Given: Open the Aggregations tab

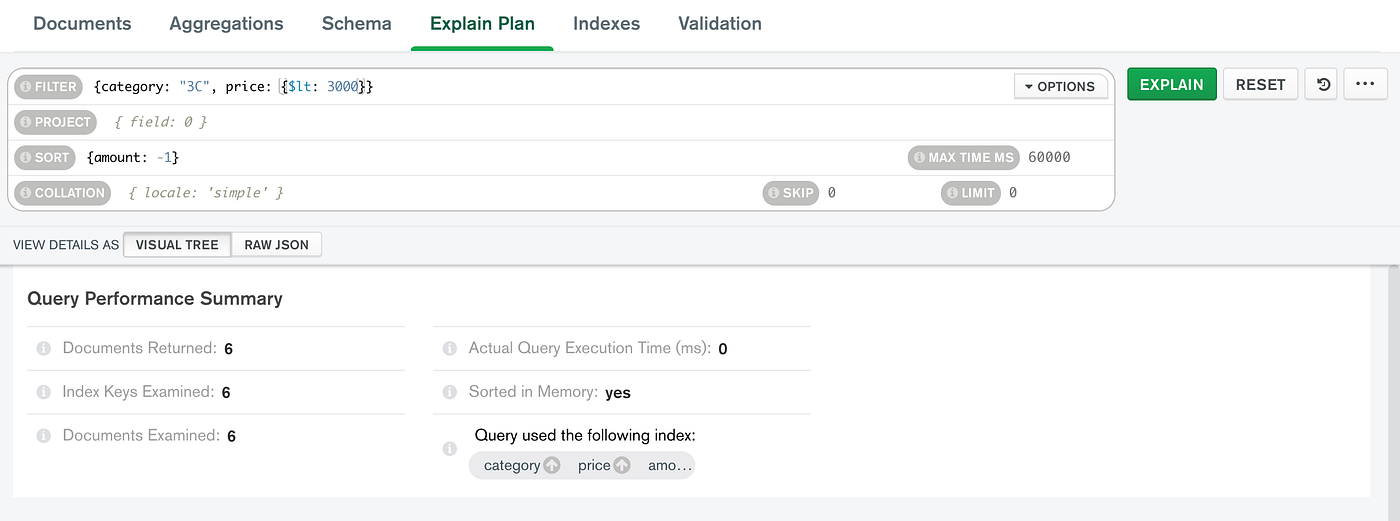Looking at the screenshot, I should click(x=226, y=24).
